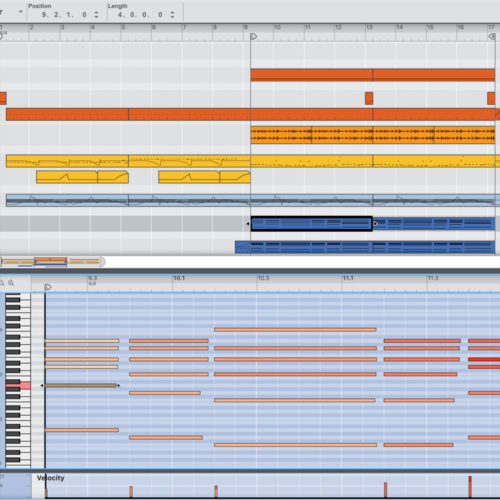
Task: Select the selected dark blue MIDI clip
Action: (311, 224)
